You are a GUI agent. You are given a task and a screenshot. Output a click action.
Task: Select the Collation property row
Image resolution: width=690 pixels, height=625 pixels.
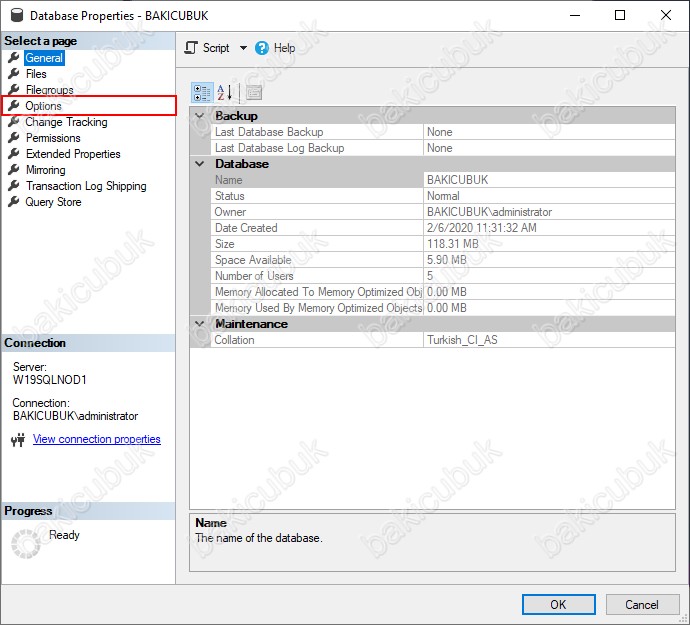[x=443, y=340]
